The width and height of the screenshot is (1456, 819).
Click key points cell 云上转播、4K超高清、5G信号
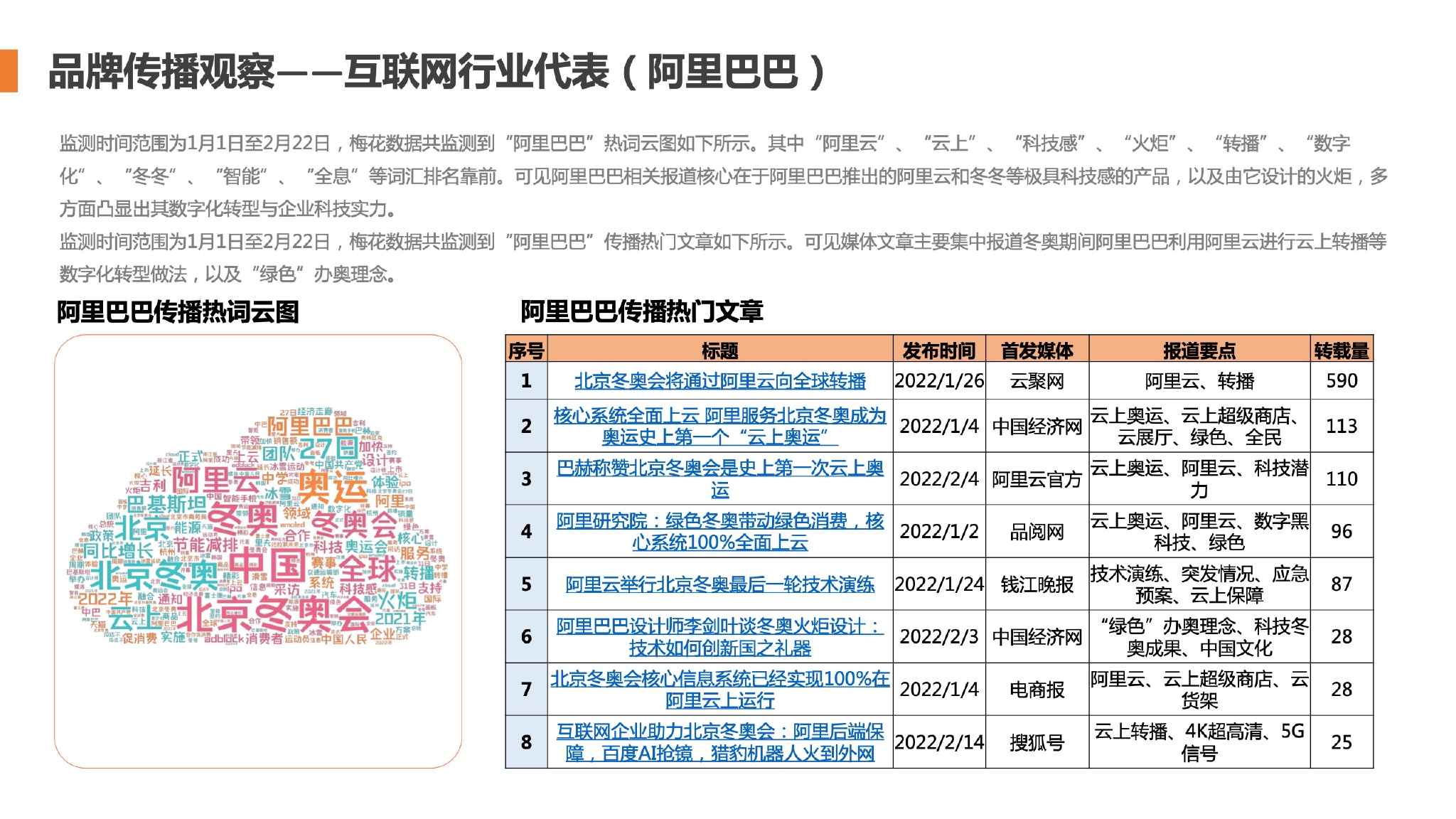pyautogui.click(x=1199, y=742)
